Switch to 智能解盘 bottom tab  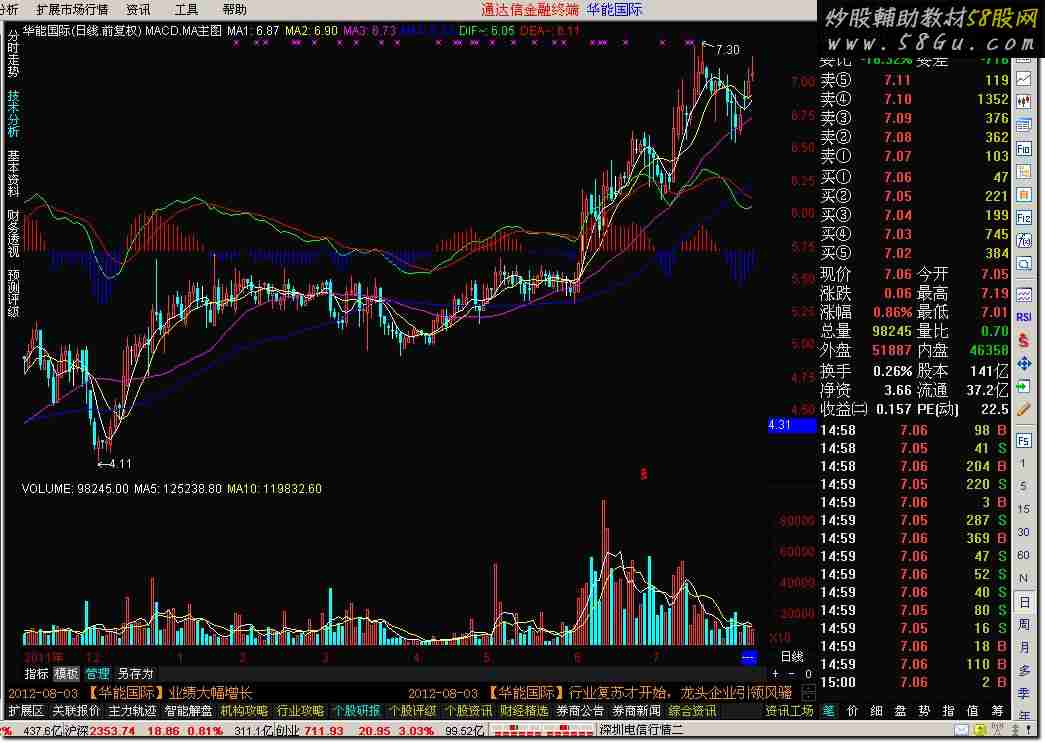coord(188,712)
